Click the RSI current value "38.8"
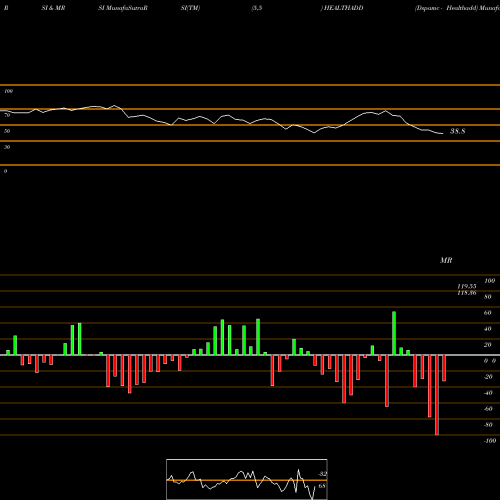Screen dimensions: 500x500 pos(457,131)
